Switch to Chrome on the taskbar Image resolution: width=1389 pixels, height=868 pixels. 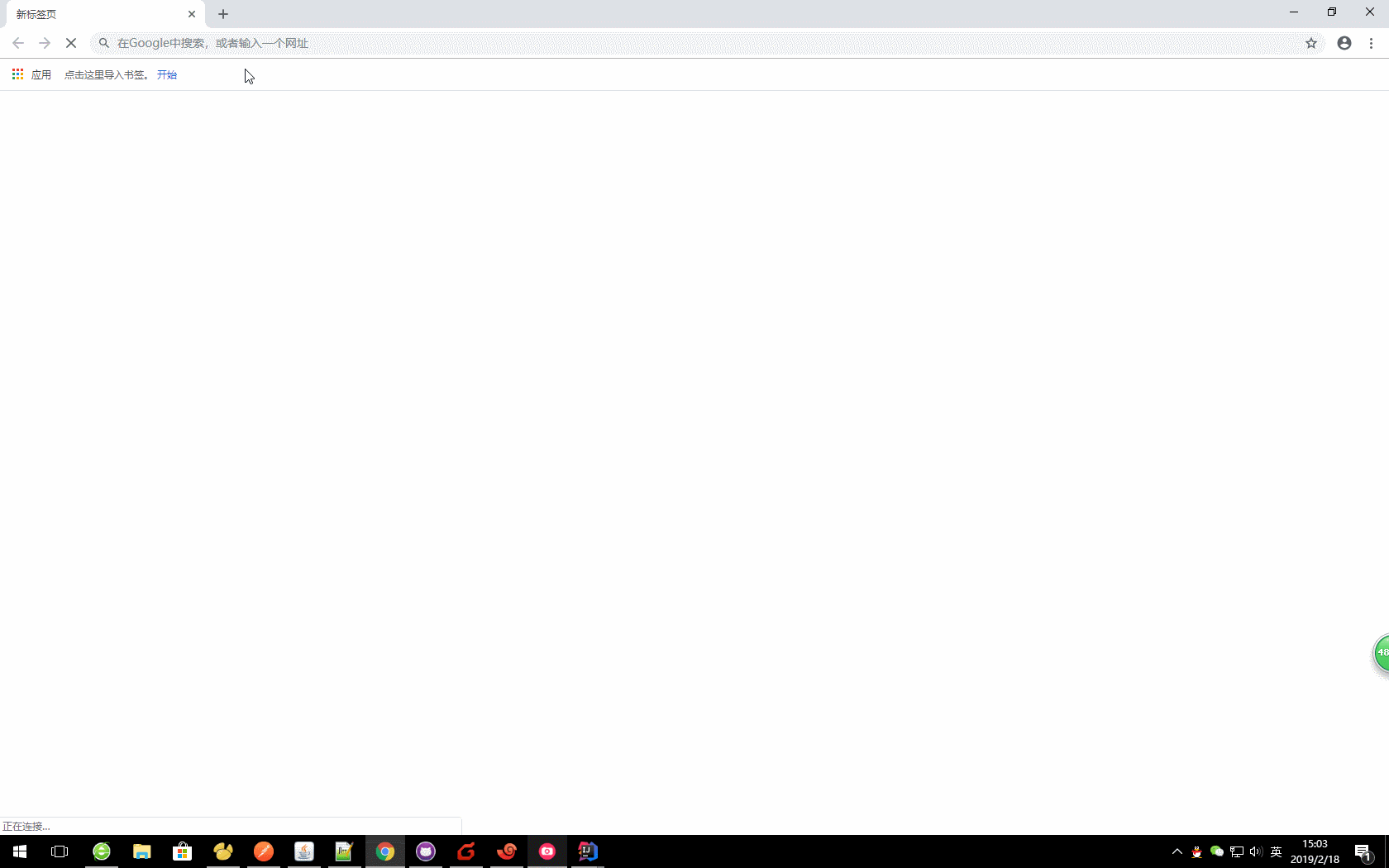tap(385, 851)
